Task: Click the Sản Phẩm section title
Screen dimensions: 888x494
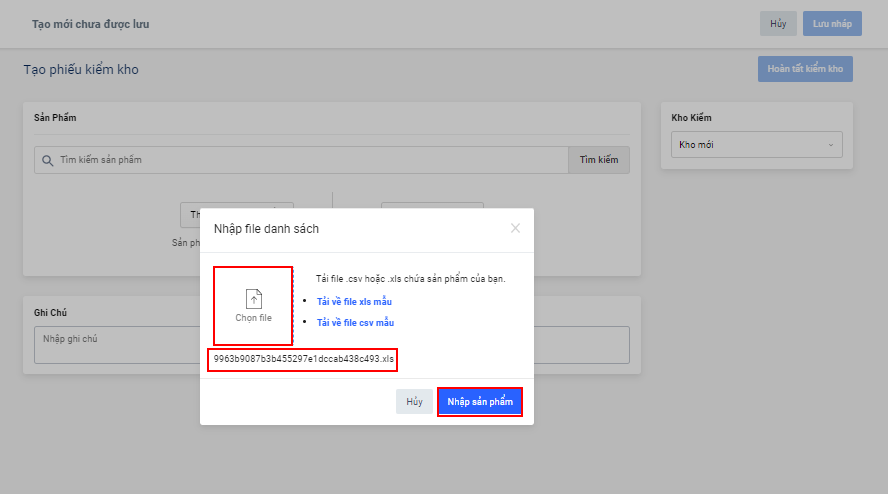Action: pyautogui.click(x=55, y=118)
